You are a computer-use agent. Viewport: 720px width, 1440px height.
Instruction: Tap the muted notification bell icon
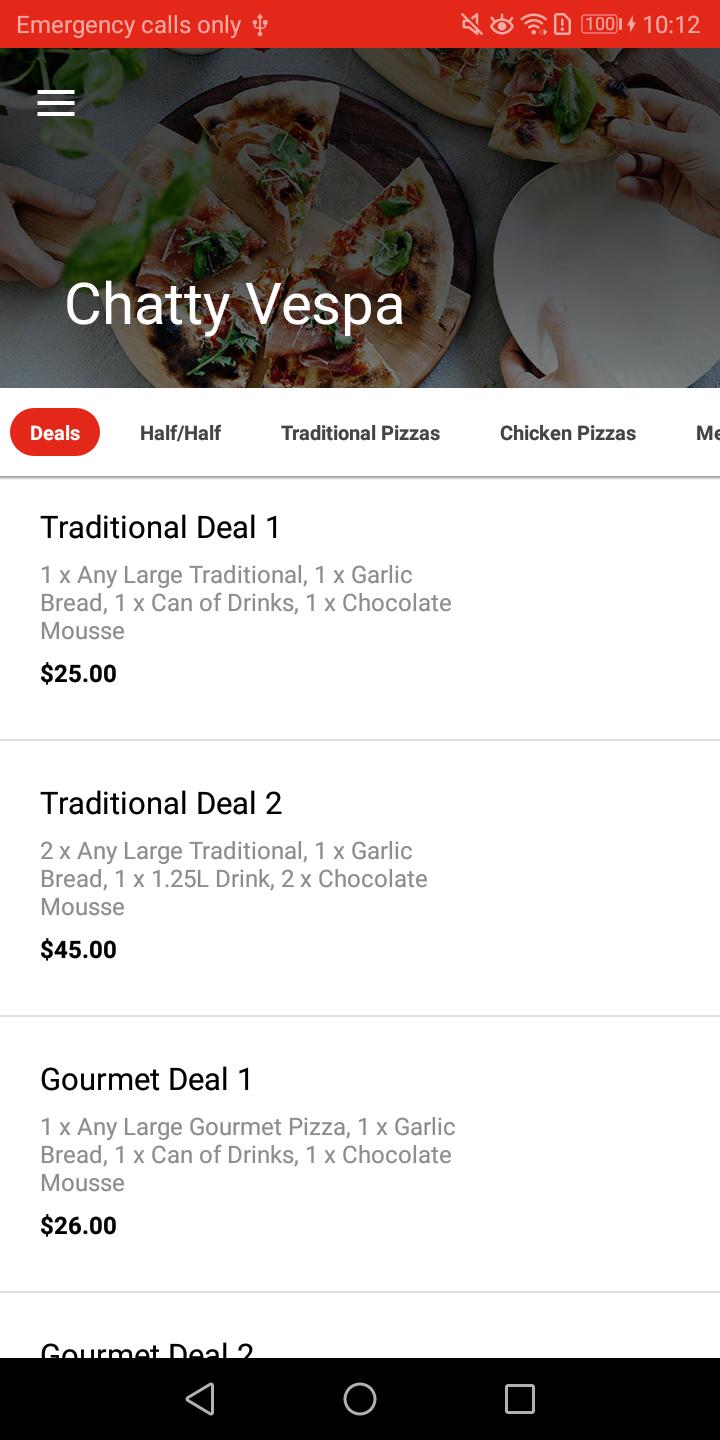click(x=471, y=24)
